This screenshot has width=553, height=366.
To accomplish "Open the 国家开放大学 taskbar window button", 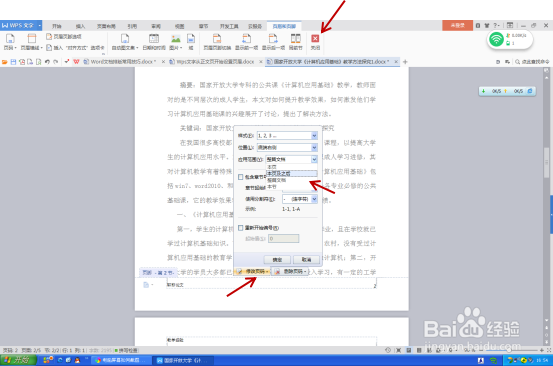I will [184, 360].
